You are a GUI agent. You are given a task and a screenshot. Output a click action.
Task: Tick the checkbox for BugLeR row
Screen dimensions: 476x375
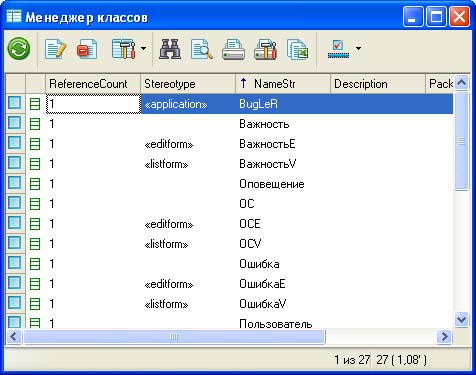click(x=15, y=103)
